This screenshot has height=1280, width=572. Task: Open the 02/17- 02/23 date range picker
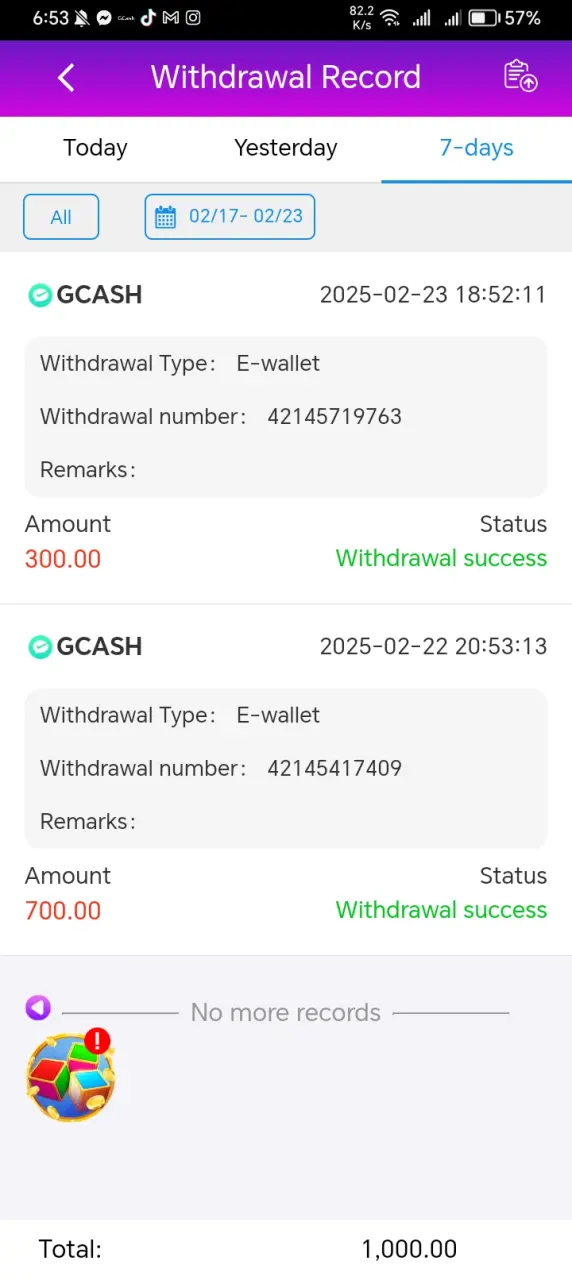tap(230, 217)
